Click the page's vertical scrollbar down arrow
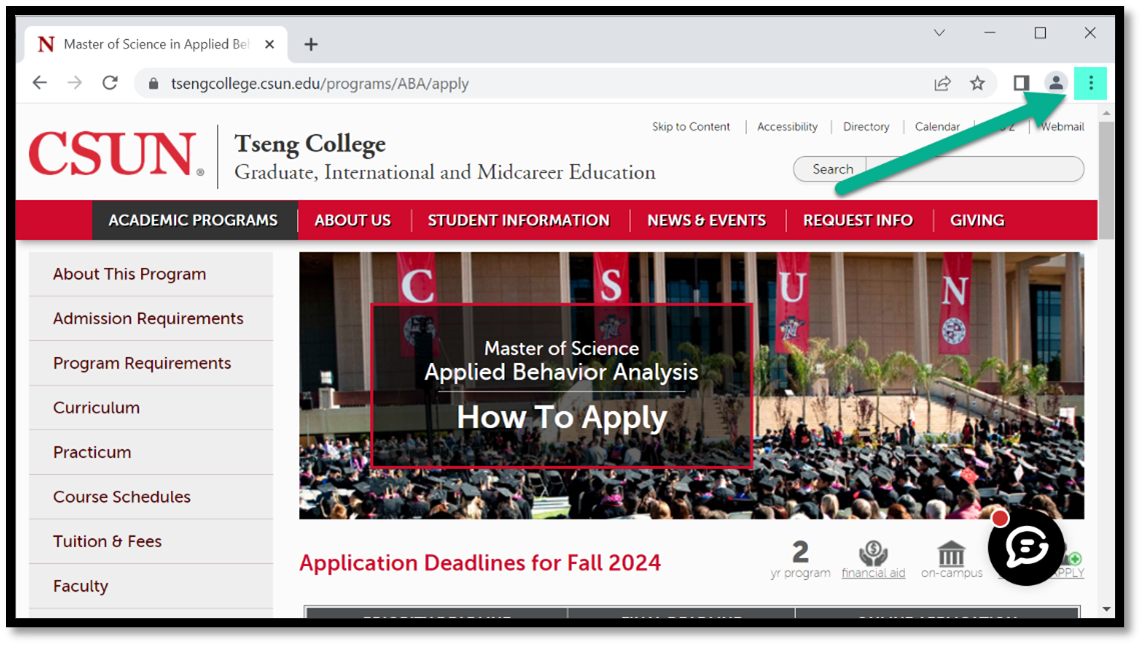The height and width of the screenshot is (646, 1143). (x=1106, y=608)
